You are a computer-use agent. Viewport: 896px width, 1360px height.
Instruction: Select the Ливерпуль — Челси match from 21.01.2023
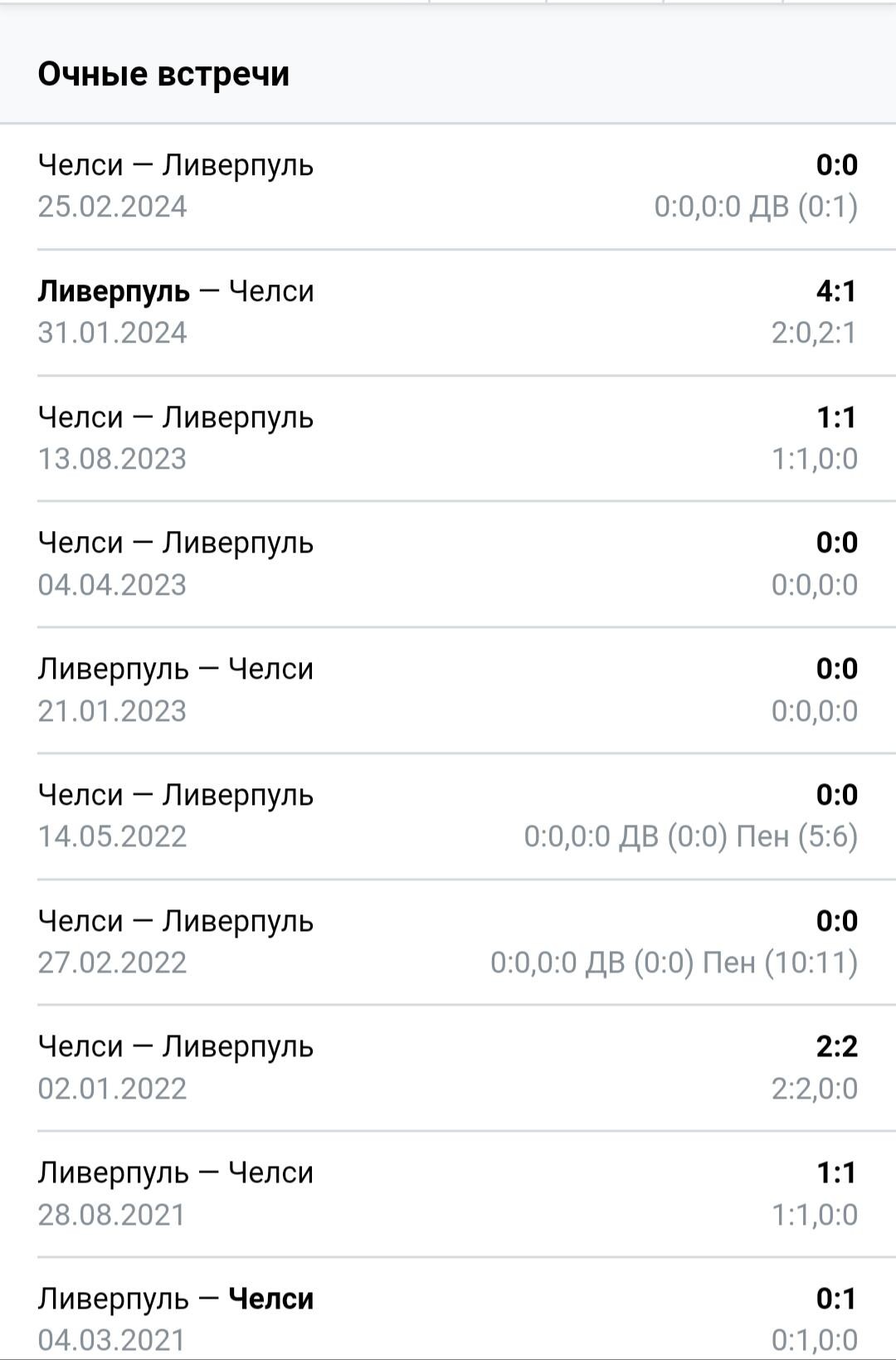448,690
